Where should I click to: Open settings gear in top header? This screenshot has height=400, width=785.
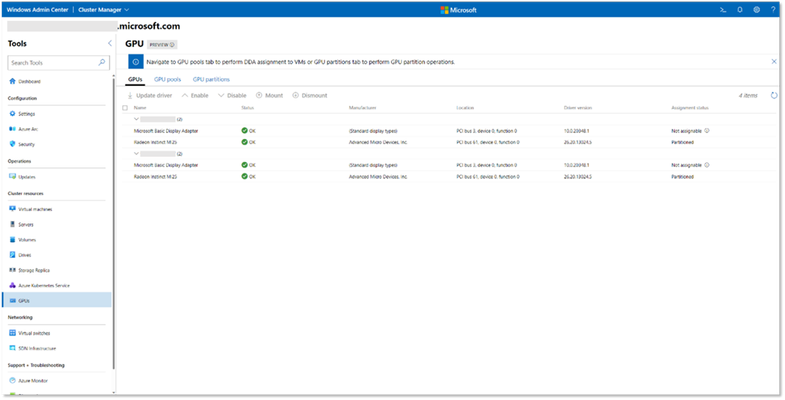coord(756,10)
